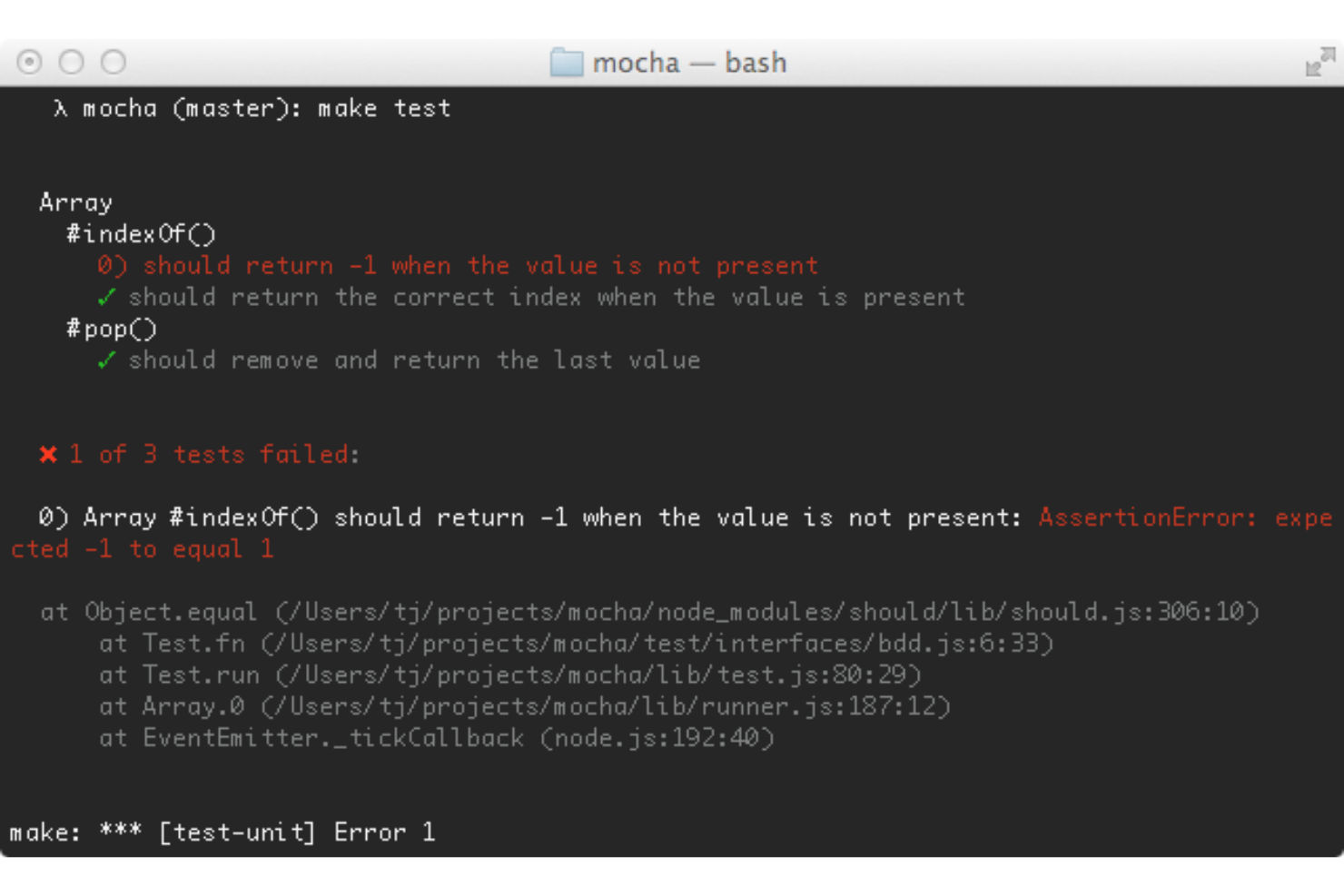Click the minimize traffic light button
Viewport: 1344px width, 896px height.
(x=71, y=62)
